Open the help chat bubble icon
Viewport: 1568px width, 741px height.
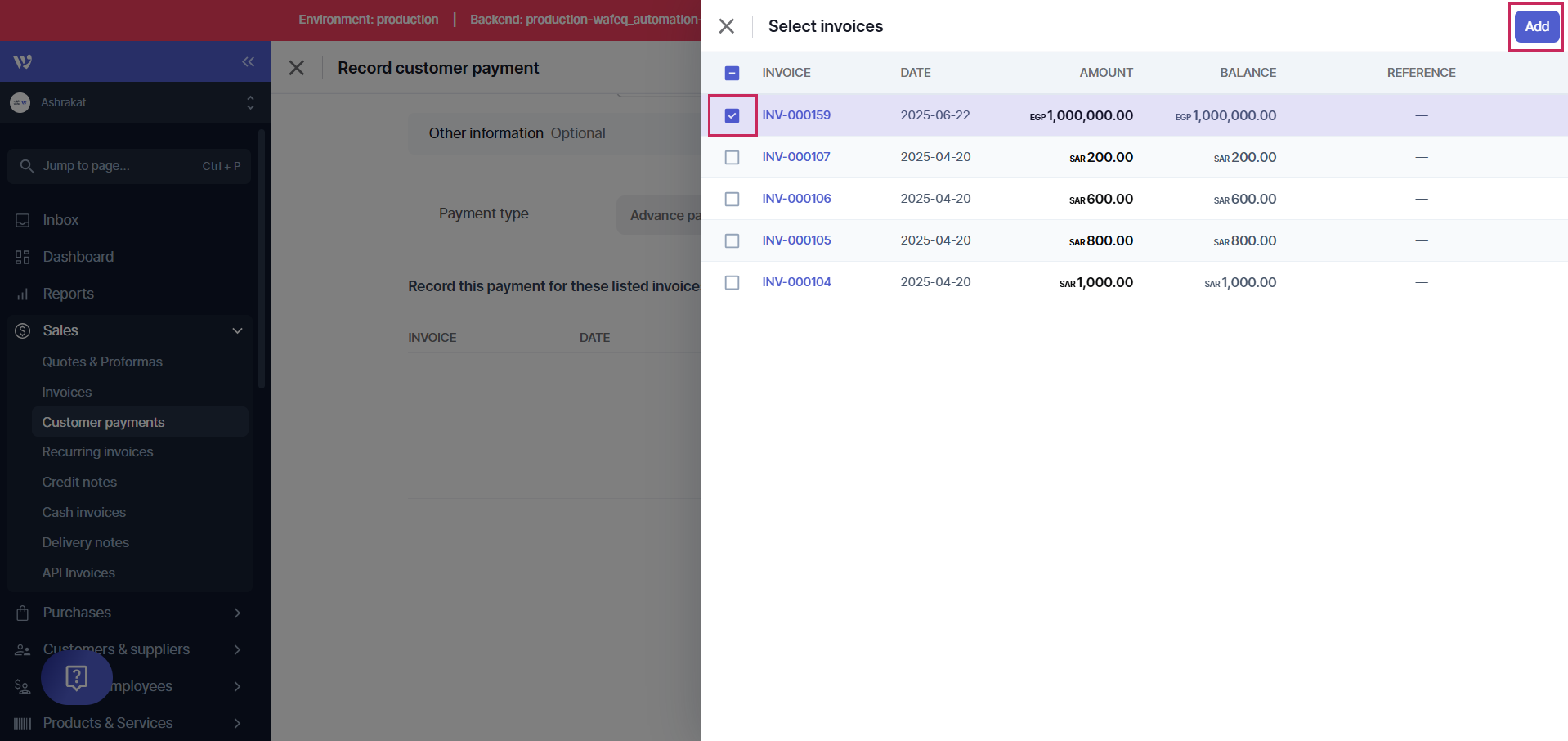[x=77, y=677]
